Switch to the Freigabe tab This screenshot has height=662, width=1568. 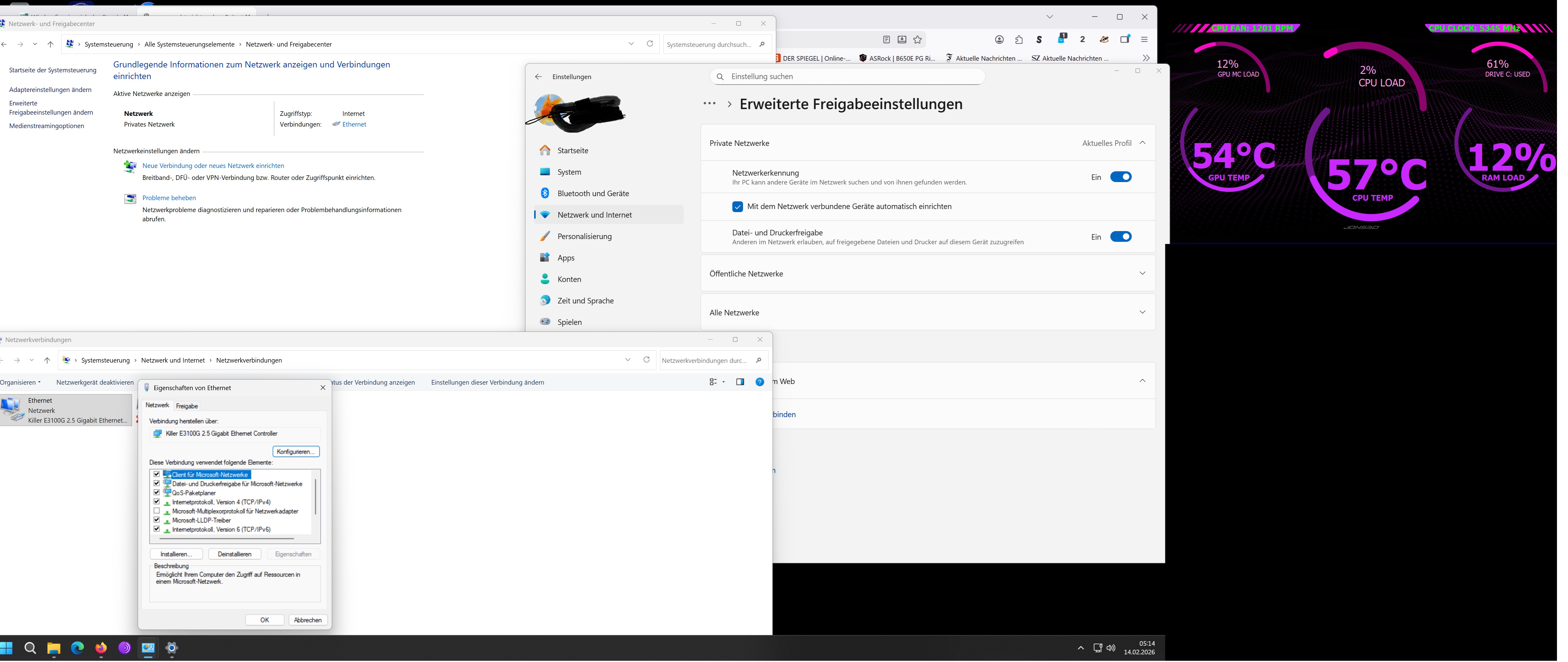(186, 406)
